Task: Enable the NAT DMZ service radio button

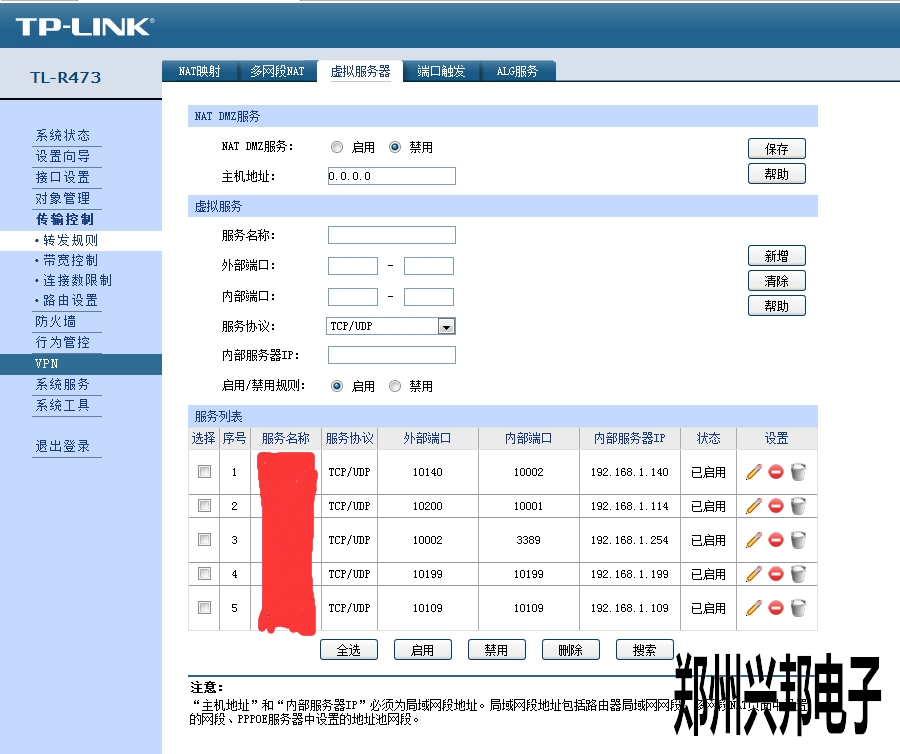Action: coord(337,147)
